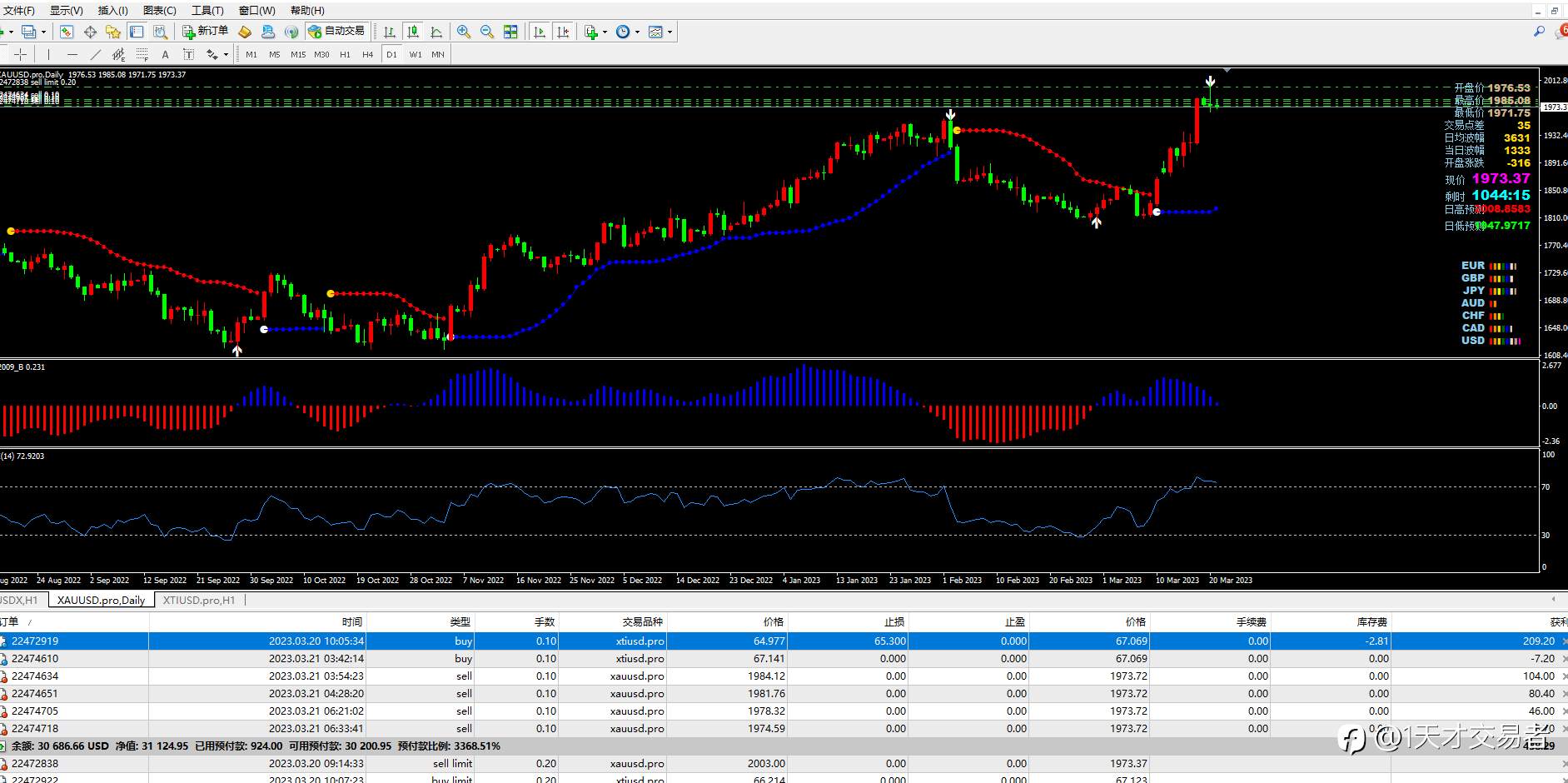
Task: Open the 图表(C) menu
Action: (x=159, y=10)
